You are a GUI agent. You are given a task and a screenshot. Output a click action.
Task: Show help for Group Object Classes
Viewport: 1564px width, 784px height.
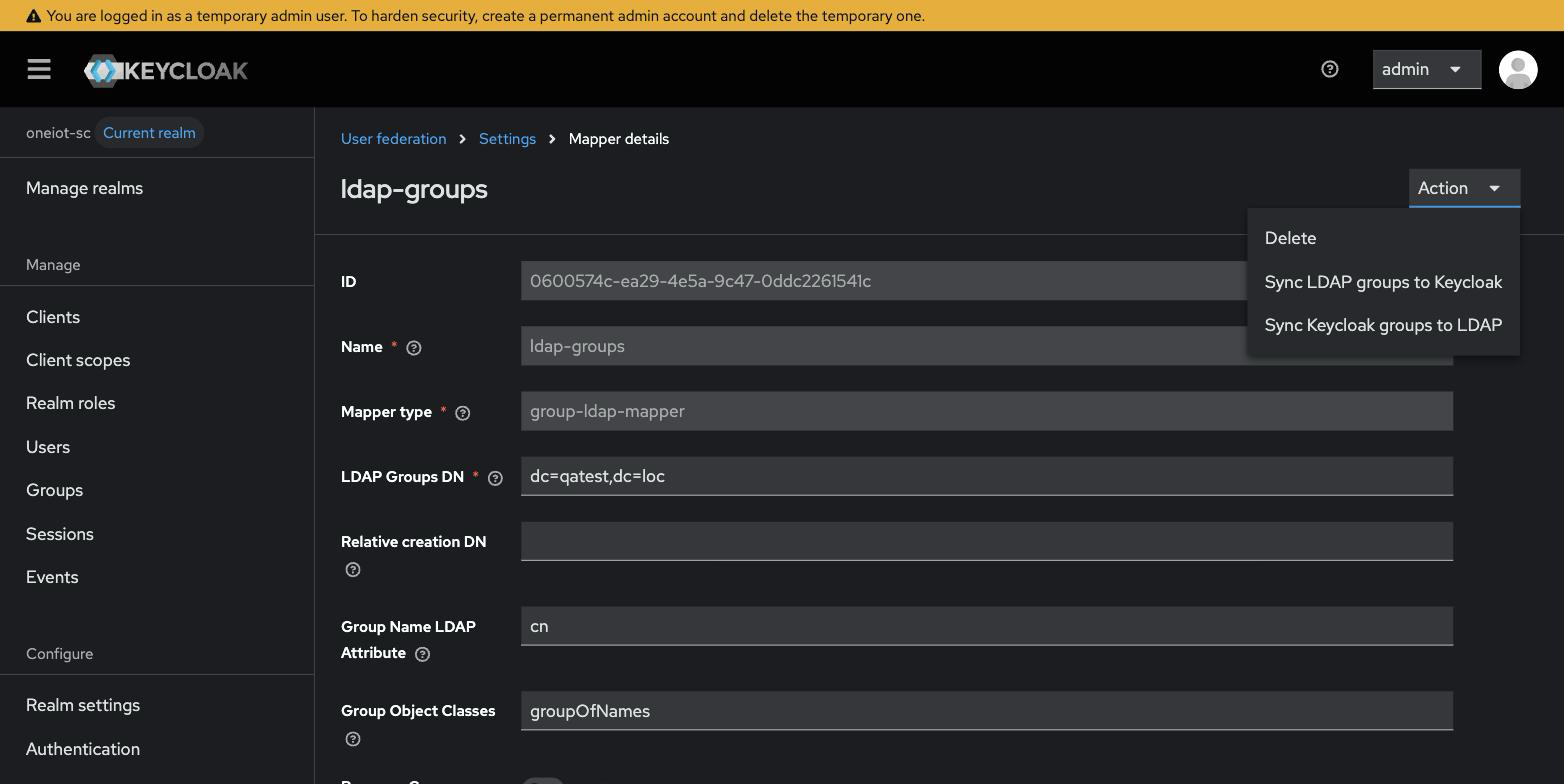tap(353, 739)
